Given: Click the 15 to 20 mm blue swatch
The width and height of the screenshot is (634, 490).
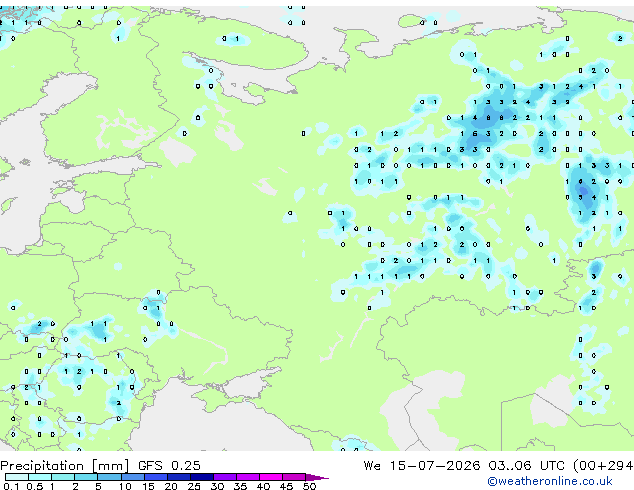Looking at the screenshot, I should [156, 477].
